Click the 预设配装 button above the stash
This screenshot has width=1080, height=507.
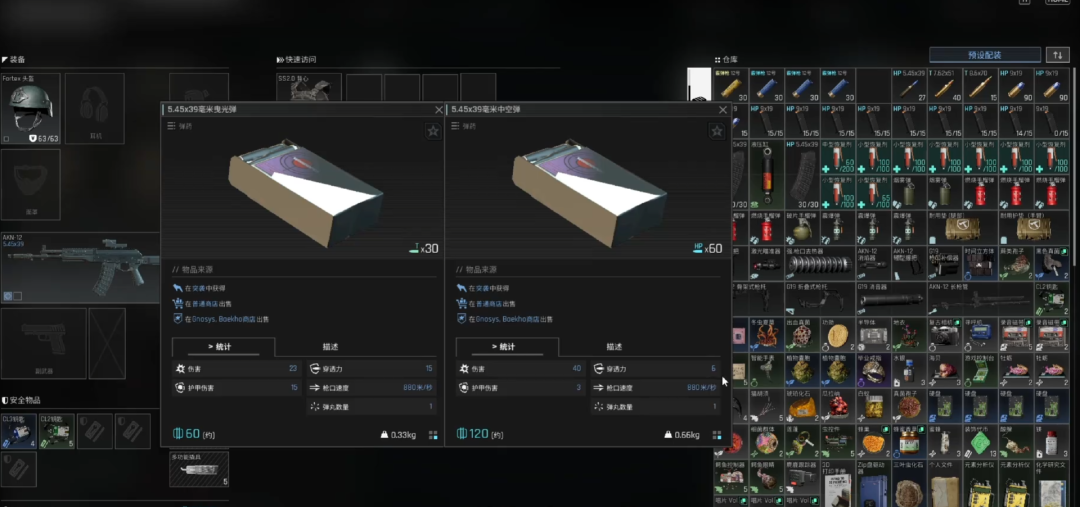[x=984, y=55]
